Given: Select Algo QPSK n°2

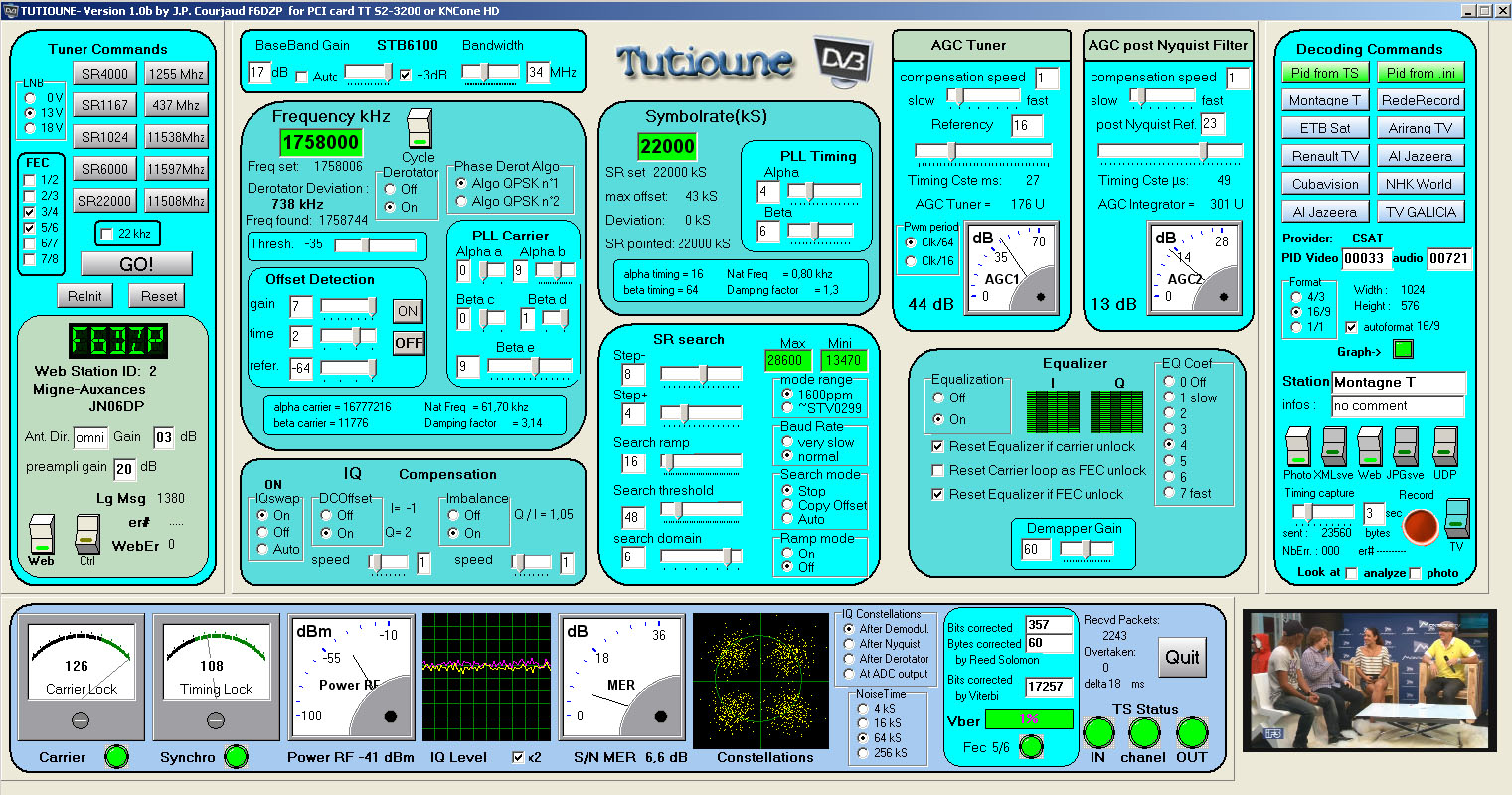Looking at the screenshot, I should pyautogui.click(x=461, y=201).
